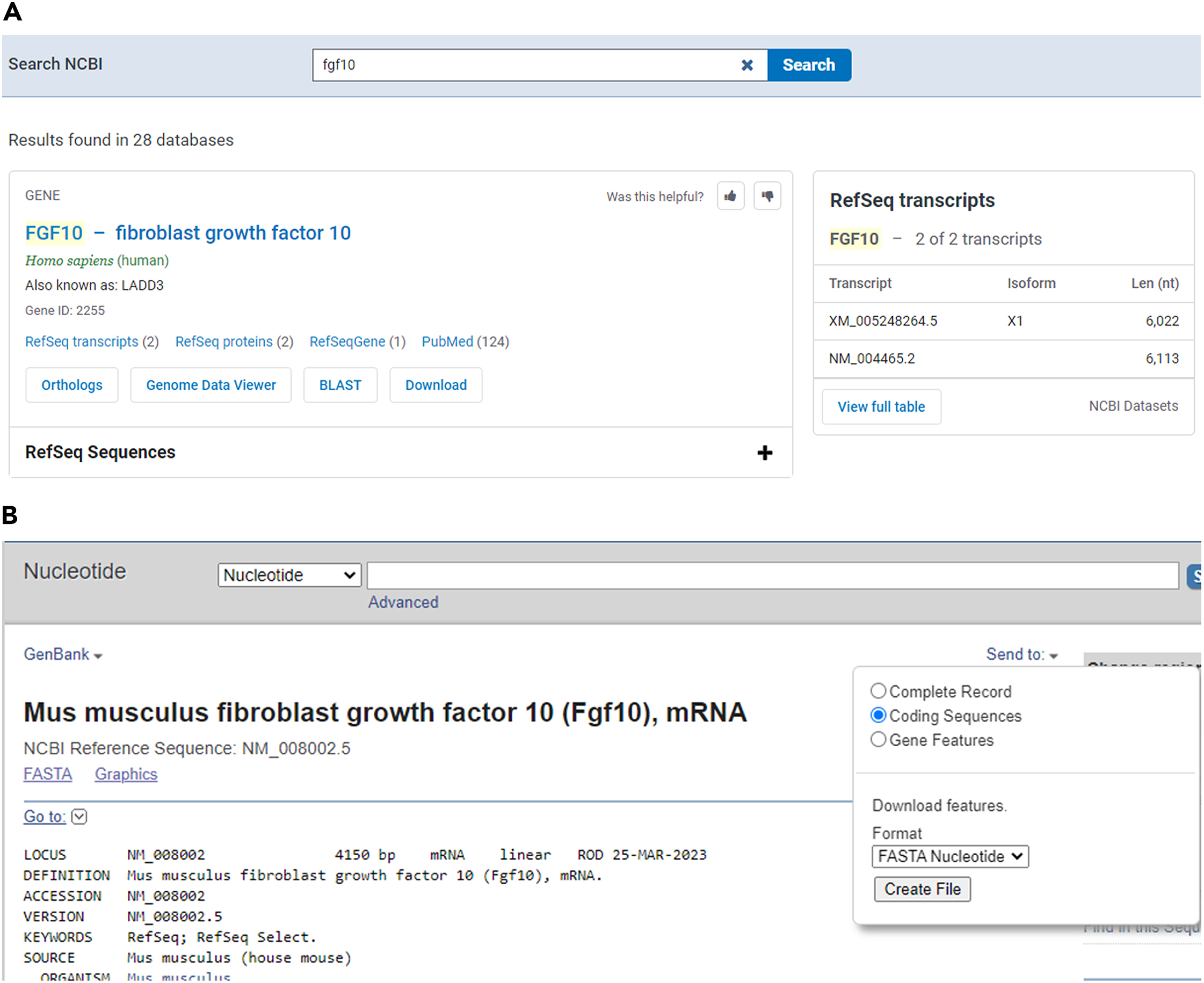The height and width of the screenshot is (983, 1204).
Task: Open the PubMed (124) link
Action: point(466,341)
